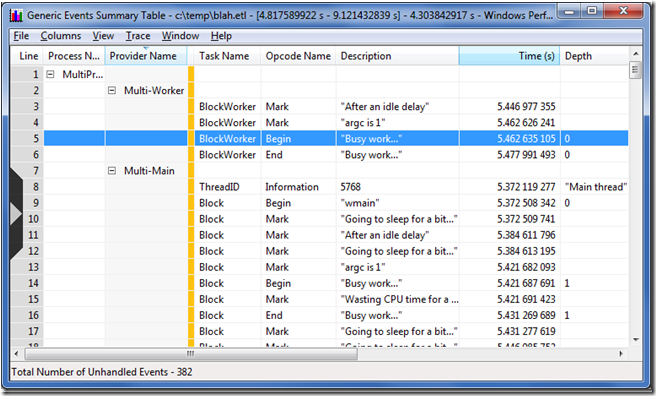
Task: Click the horizontal scrollbar left arrow
Action: 17,354
